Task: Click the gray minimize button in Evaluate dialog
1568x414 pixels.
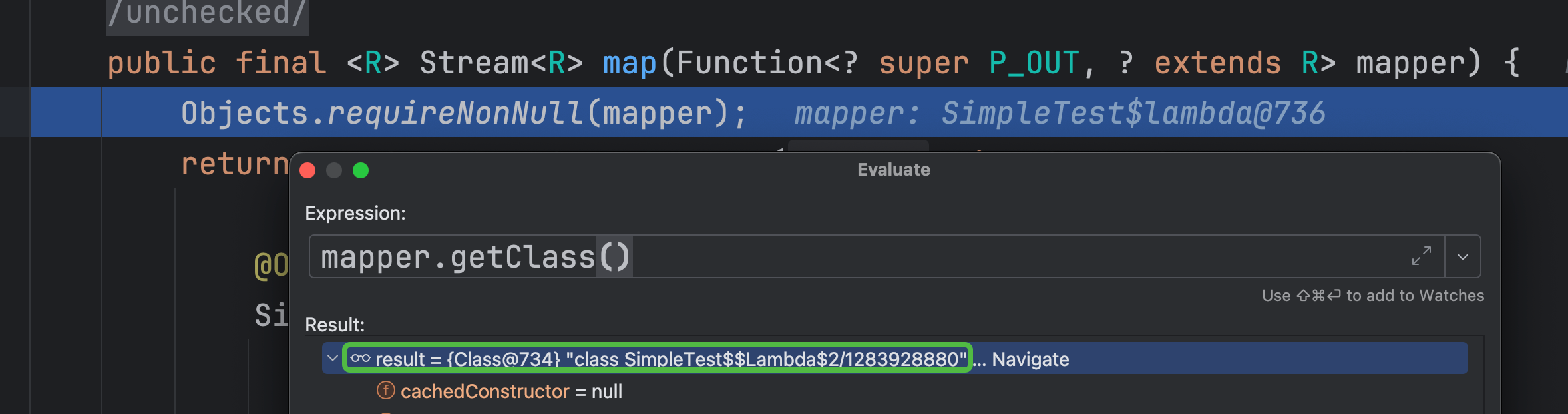Action: 334,170
